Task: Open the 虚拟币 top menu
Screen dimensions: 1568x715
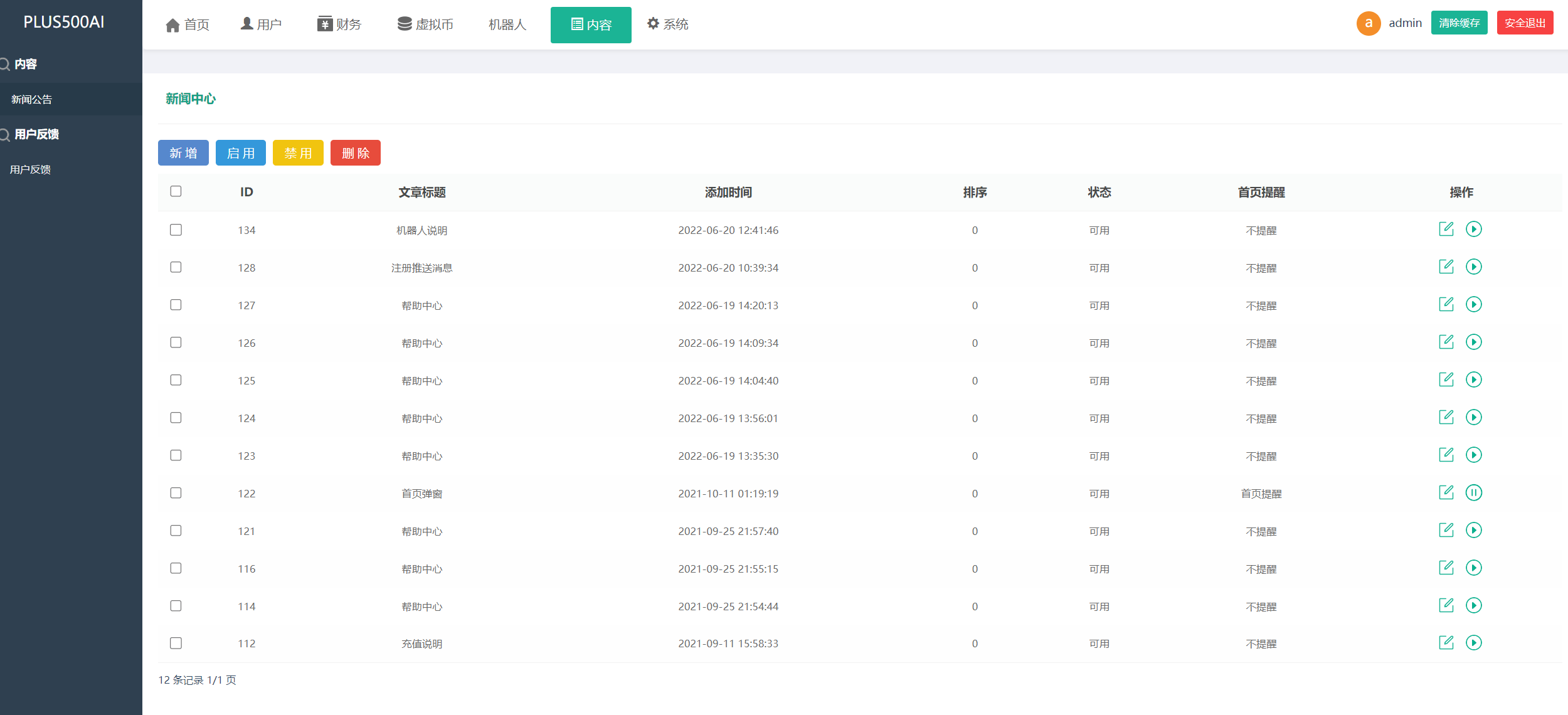Action: tap(425, 24)
